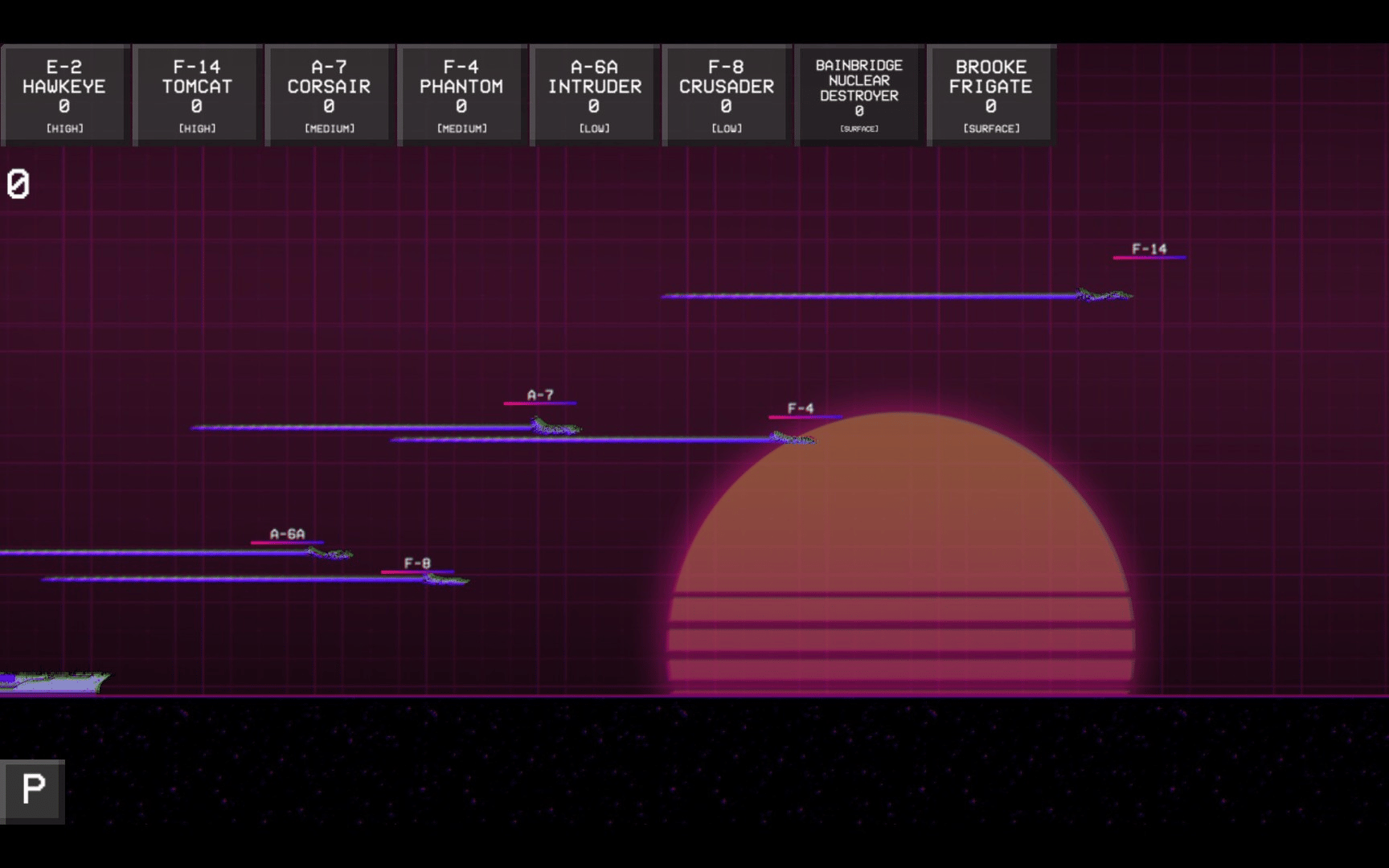Pick the Brooke Frigate button

(990, 95)
